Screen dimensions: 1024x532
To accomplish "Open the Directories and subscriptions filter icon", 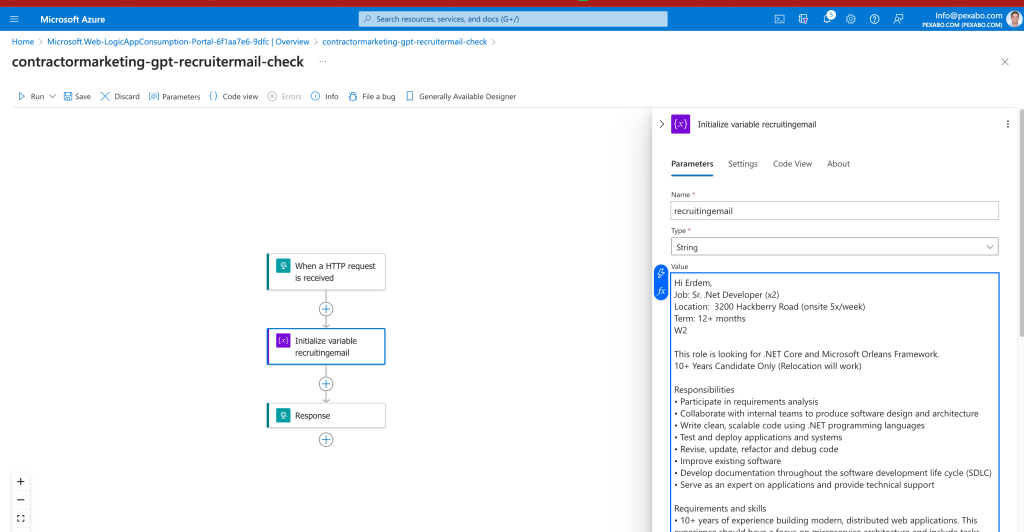I will click(x=803, y=20).
